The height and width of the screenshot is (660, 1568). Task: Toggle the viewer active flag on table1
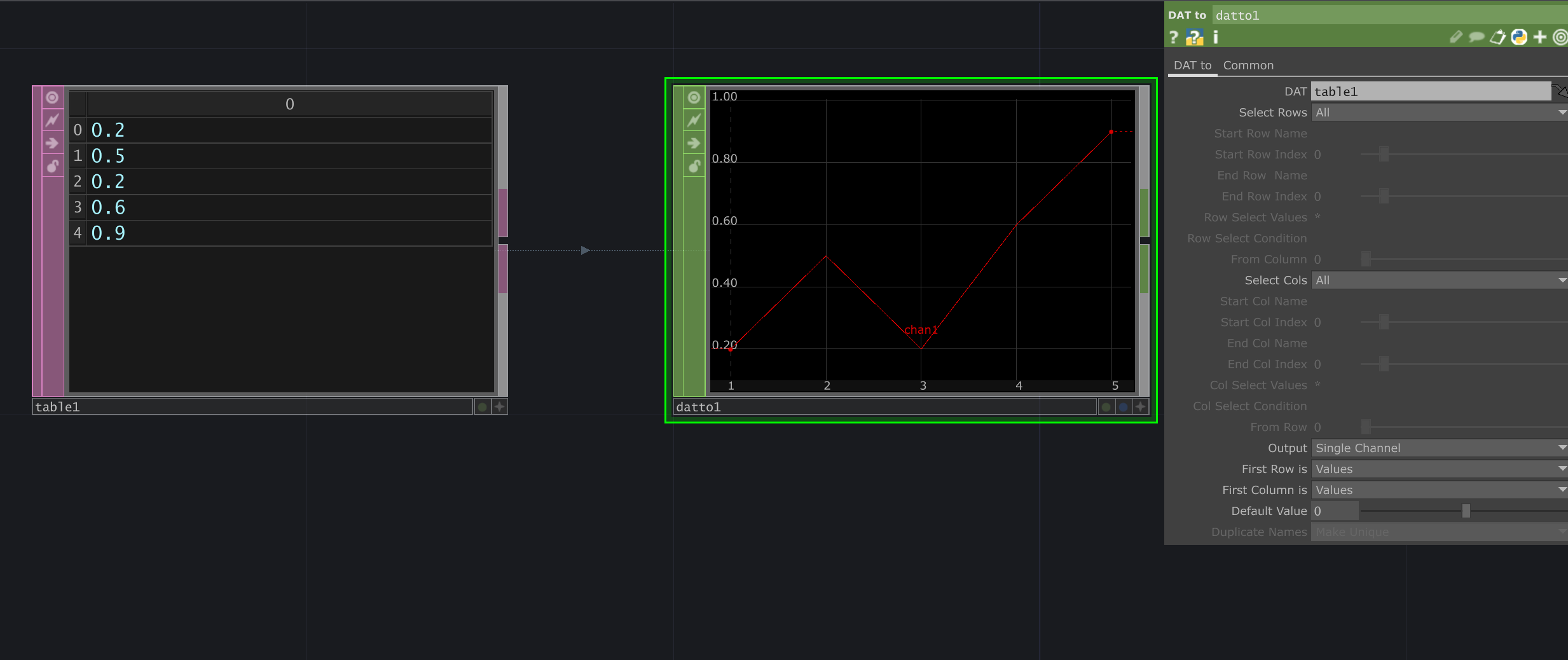point(53,97)
